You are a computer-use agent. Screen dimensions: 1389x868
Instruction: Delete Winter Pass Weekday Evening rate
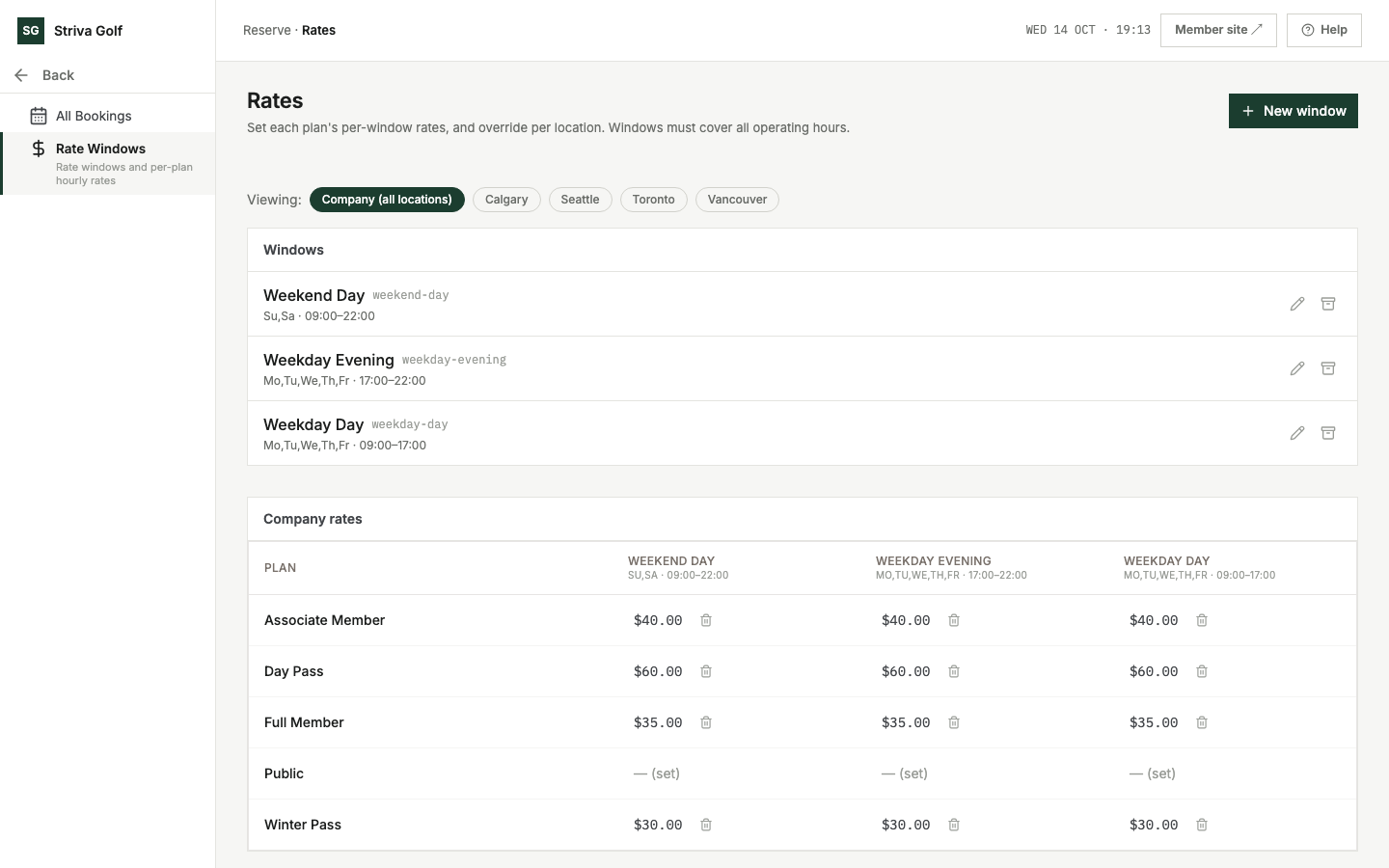coord(954,825)
